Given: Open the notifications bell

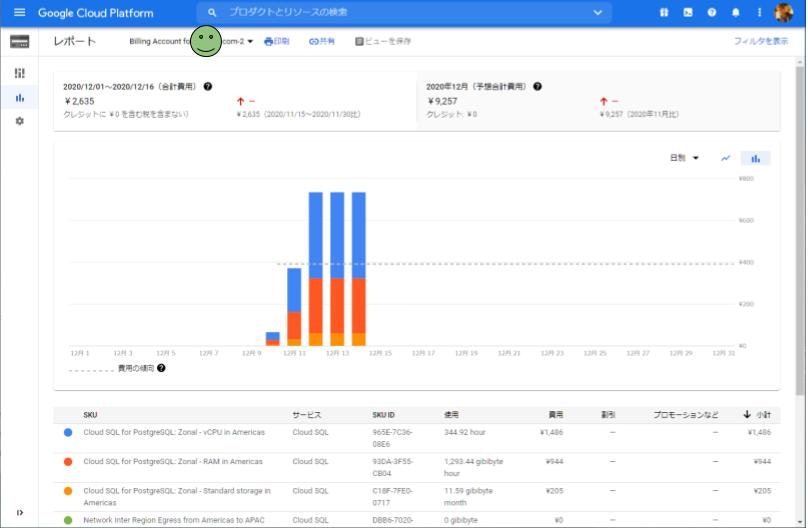Looking at the screenshot, I should 735,12.
